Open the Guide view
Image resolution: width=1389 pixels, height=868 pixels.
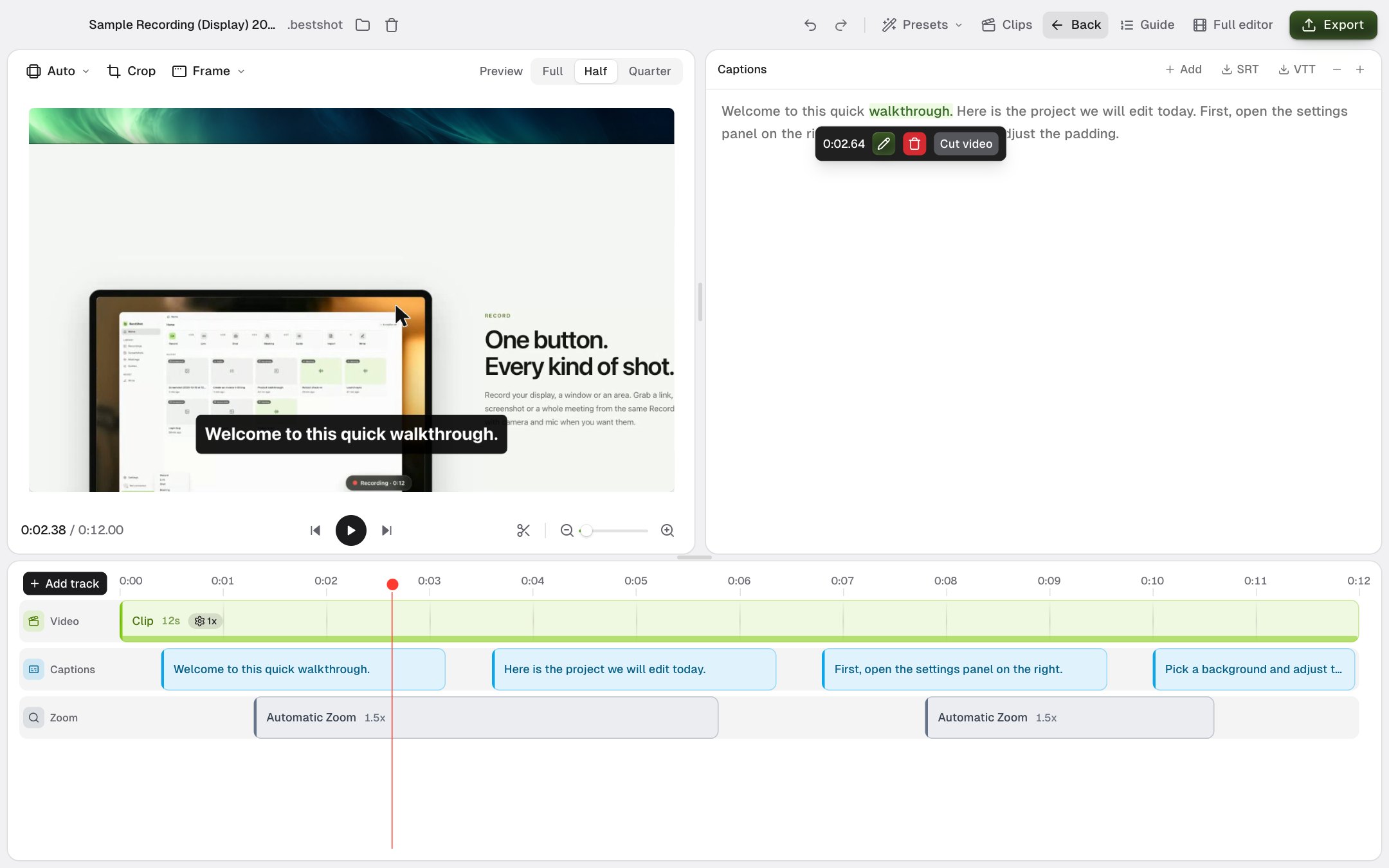[1147, 25]
